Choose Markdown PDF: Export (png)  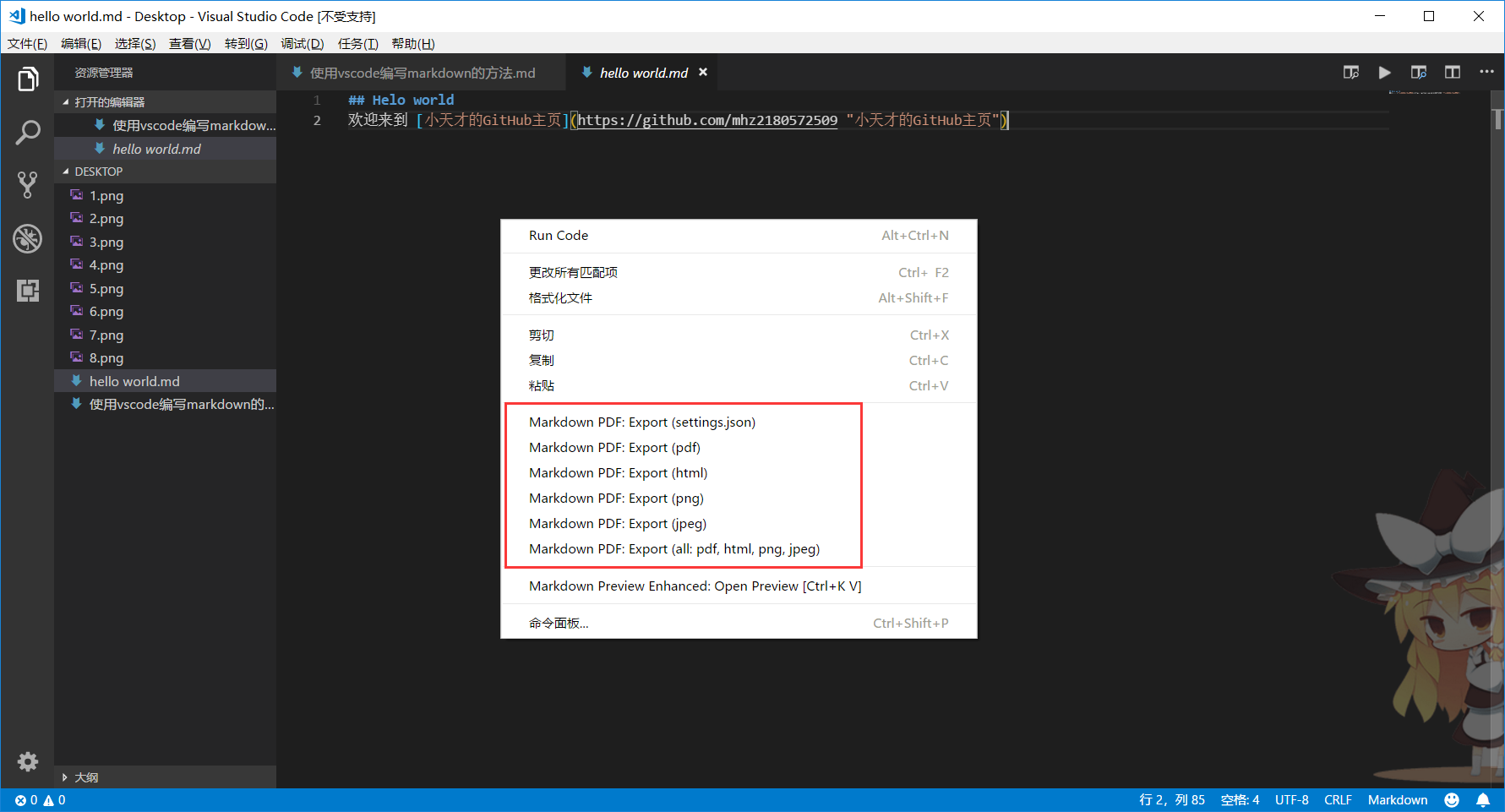pyautogui.click(x=739, y=499)
